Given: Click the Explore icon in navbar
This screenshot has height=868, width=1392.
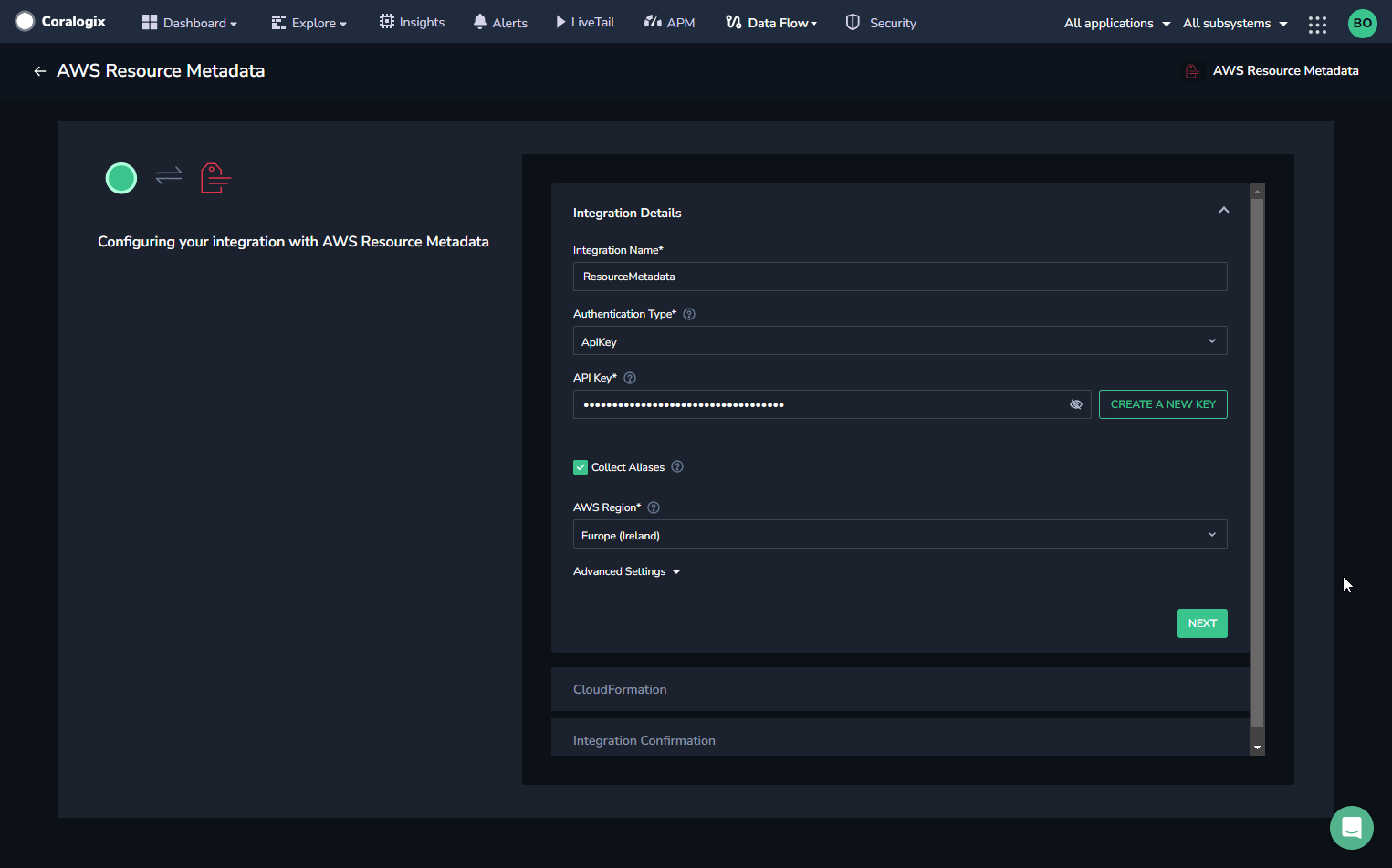Looking at the screenshot, I should (278, 22).
